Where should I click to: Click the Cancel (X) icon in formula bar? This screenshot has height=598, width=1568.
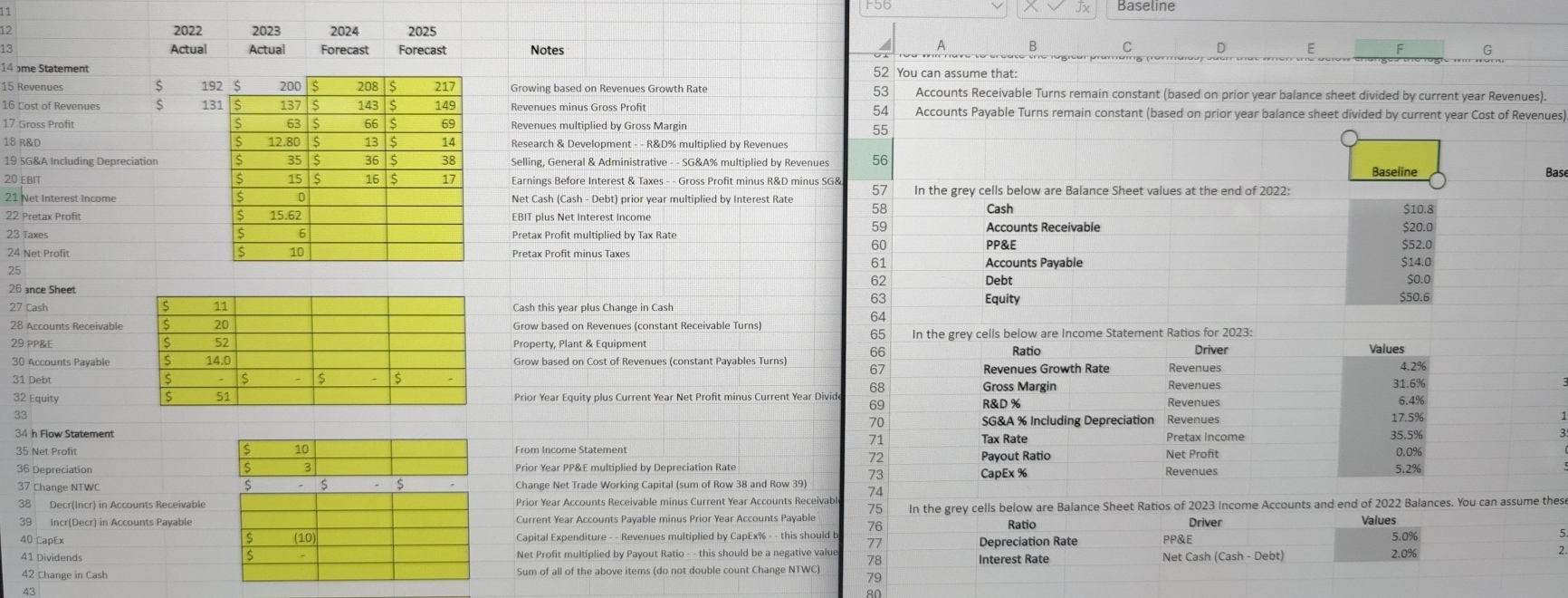point(1031,6)
